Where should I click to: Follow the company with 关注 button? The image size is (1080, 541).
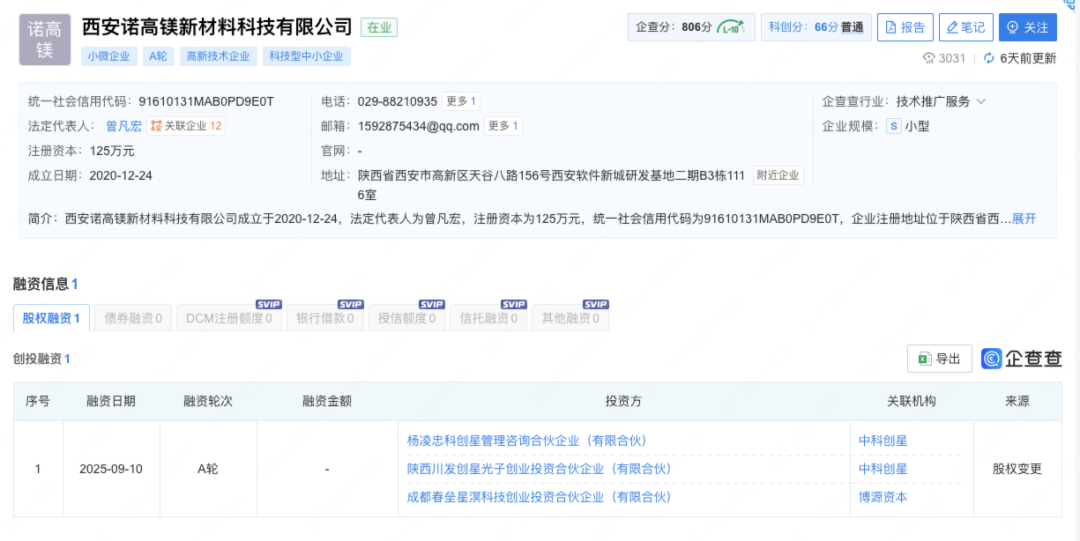point(1028,28)
